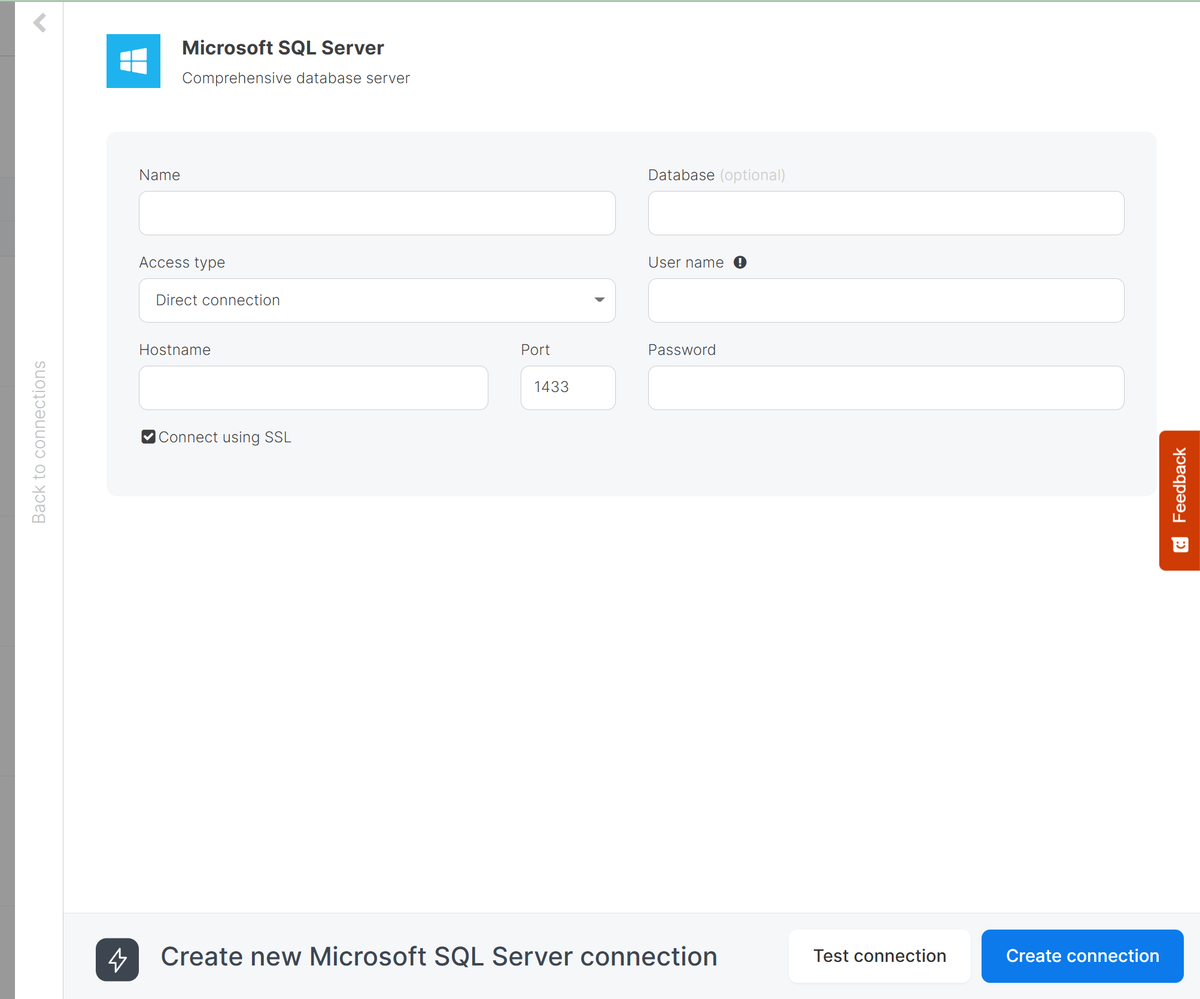Click the back chevron arrow icon

pos(39,23)
